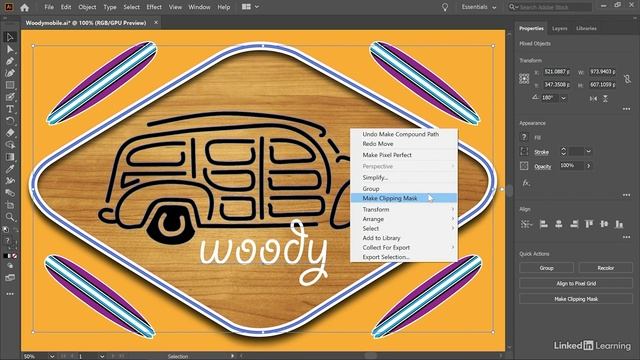The height and width of the screenshot is (360, 640).
Task: Click Horizontal Align Left icon
Action: [x=543, y=224]
